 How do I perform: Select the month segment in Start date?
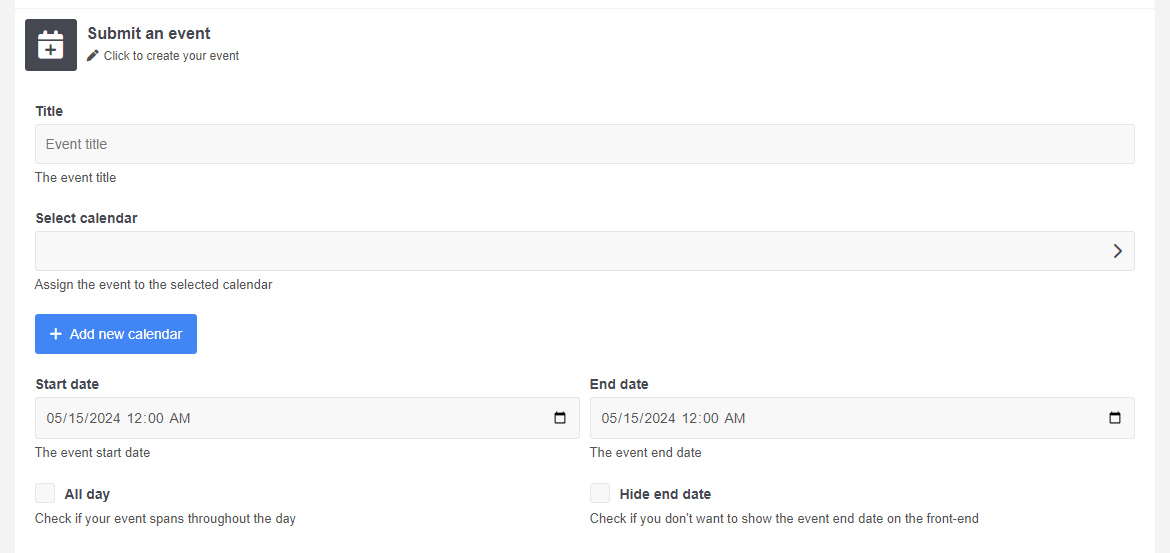point(54,418)
